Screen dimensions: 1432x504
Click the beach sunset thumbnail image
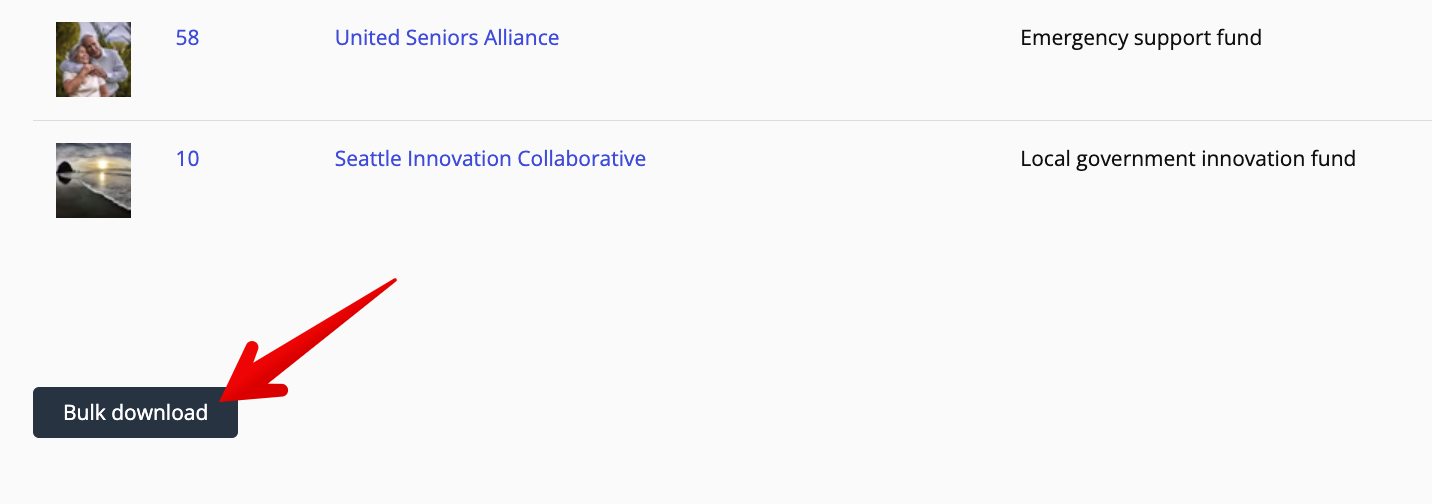93,180
